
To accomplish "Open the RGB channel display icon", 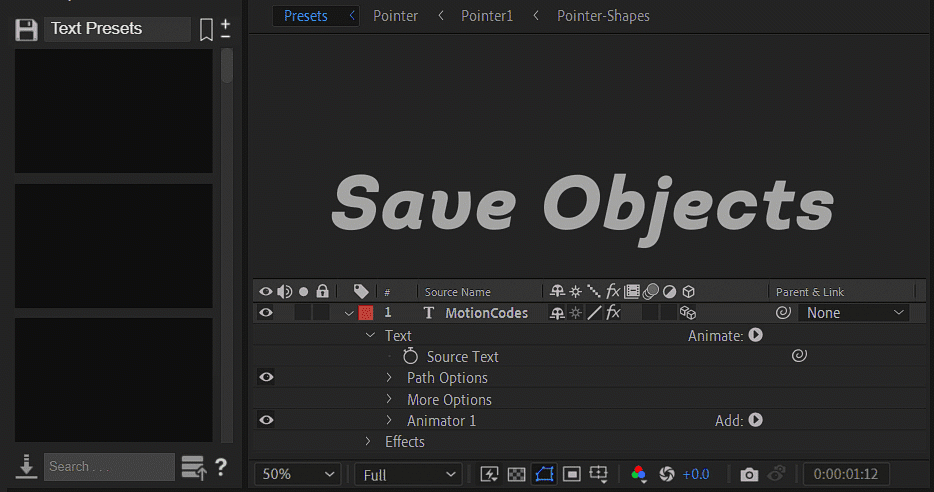I will coord(639,474).
